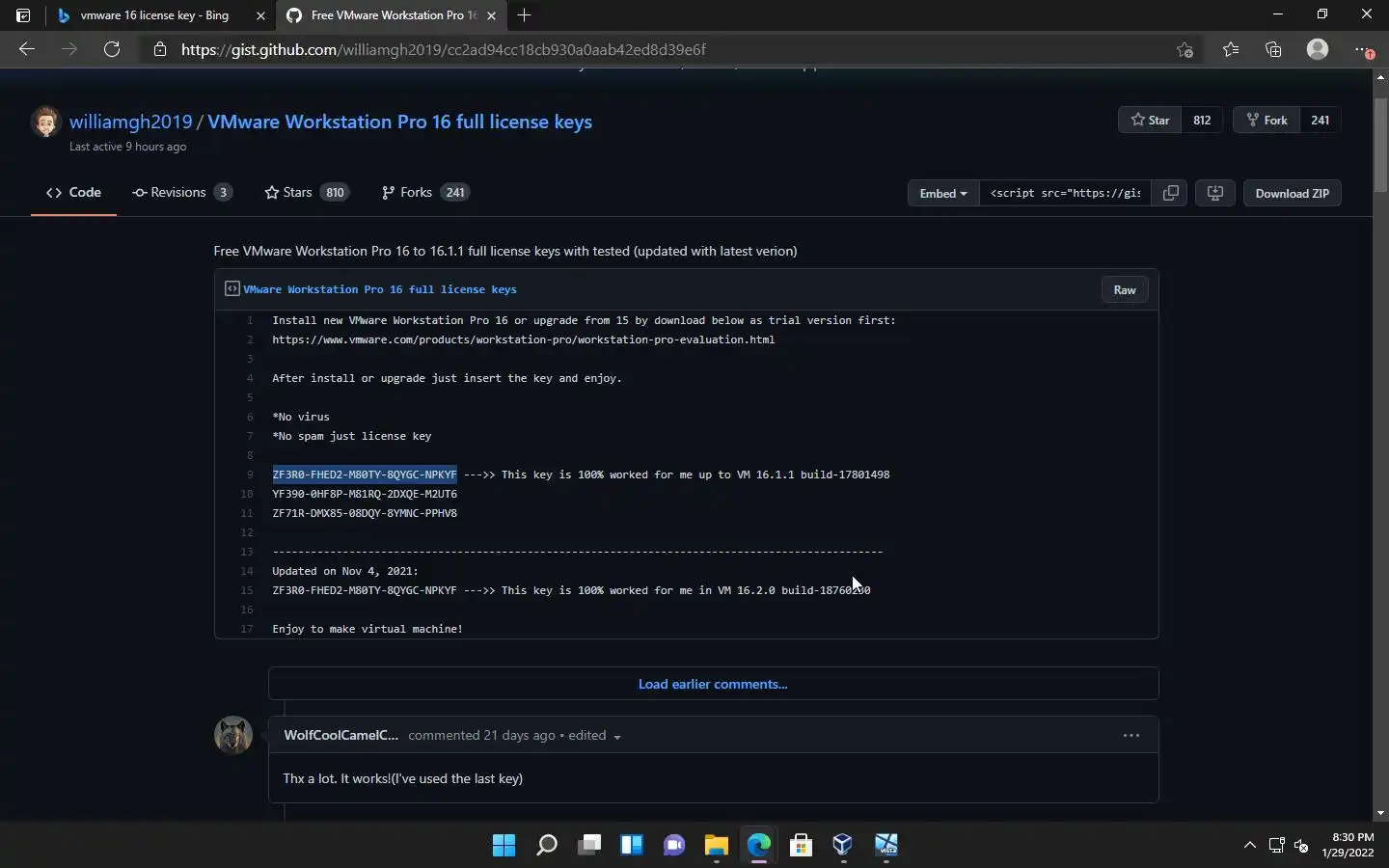Click 'Enjoy to make virtual machine!' line
This screenshot has width=1389, height=868.
(x=368, y=629)
